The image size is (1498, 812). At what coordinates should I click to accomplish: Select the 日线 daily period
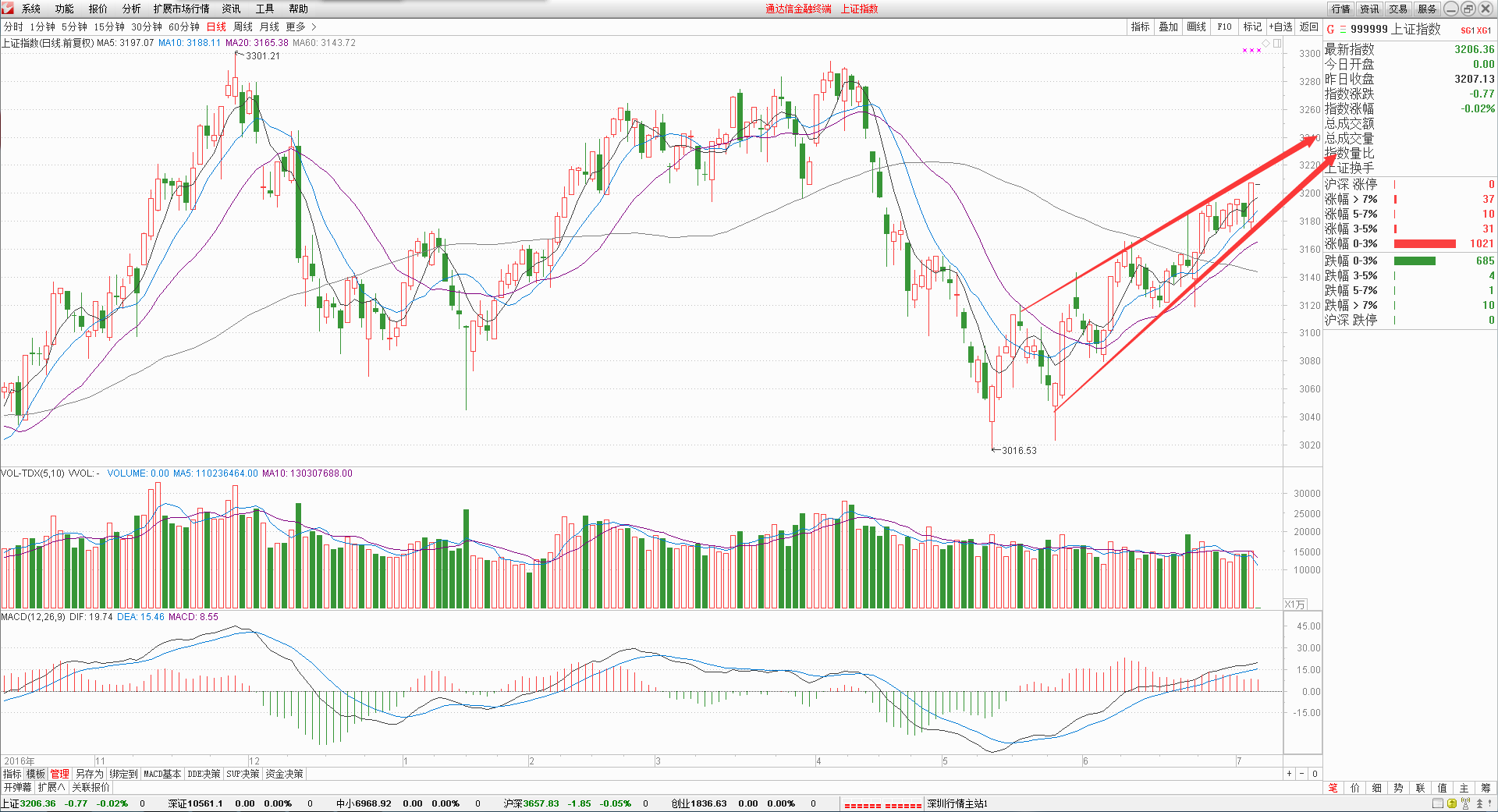(216, 27)
